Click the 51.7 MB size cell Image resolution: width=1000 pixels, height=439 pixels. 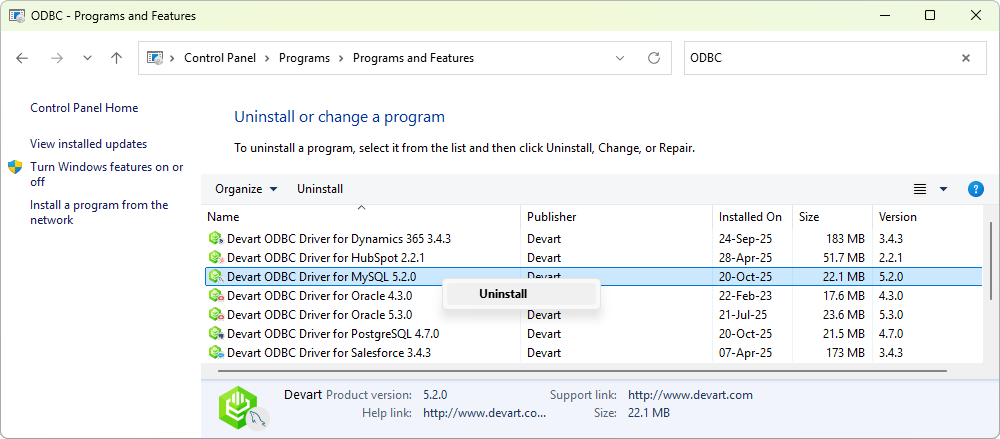coord(842,258)
